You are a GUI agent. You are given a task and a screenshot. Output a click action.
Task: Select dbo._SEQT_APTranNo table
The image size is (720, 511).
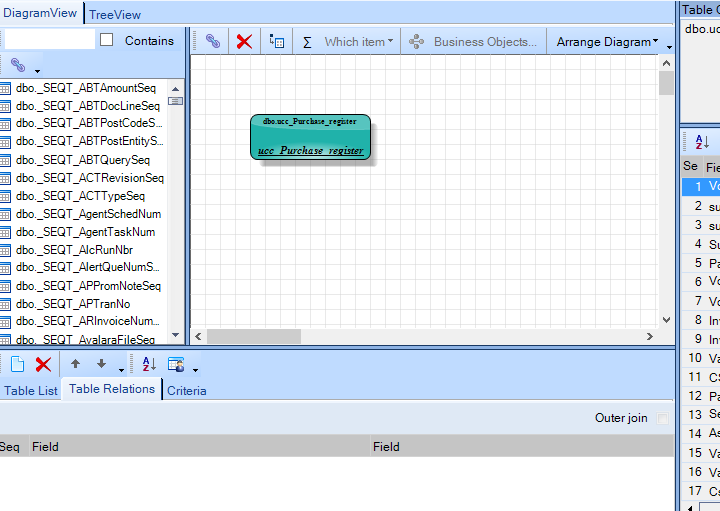click(x=73, y=304)
